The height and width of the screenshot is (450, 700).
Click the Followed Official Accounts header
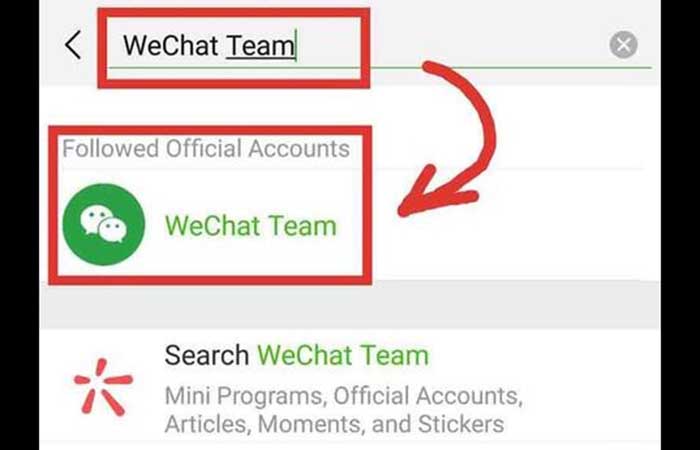coord(206,148)
